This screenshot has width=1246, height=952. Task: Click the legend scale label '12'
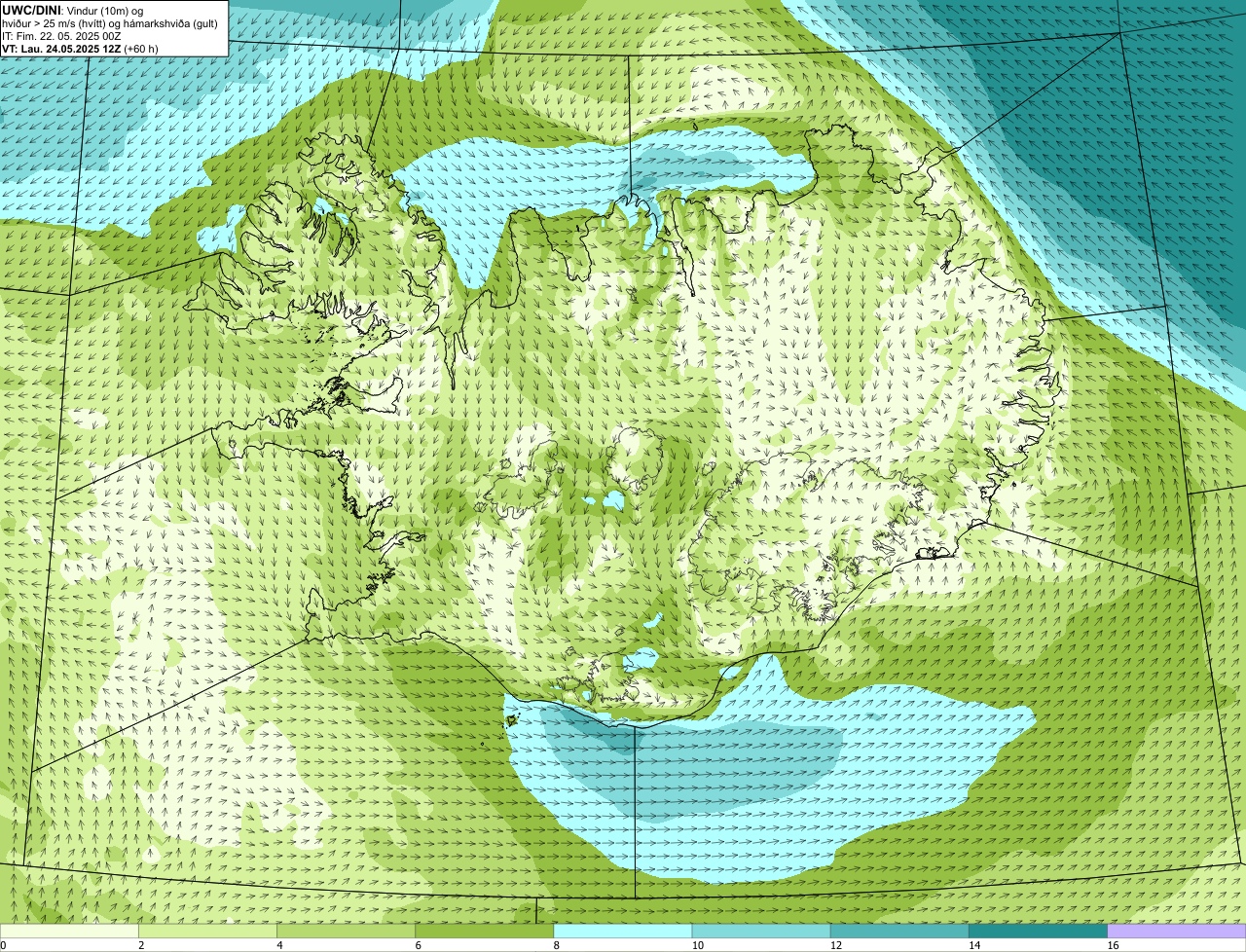tap(835, 945)
